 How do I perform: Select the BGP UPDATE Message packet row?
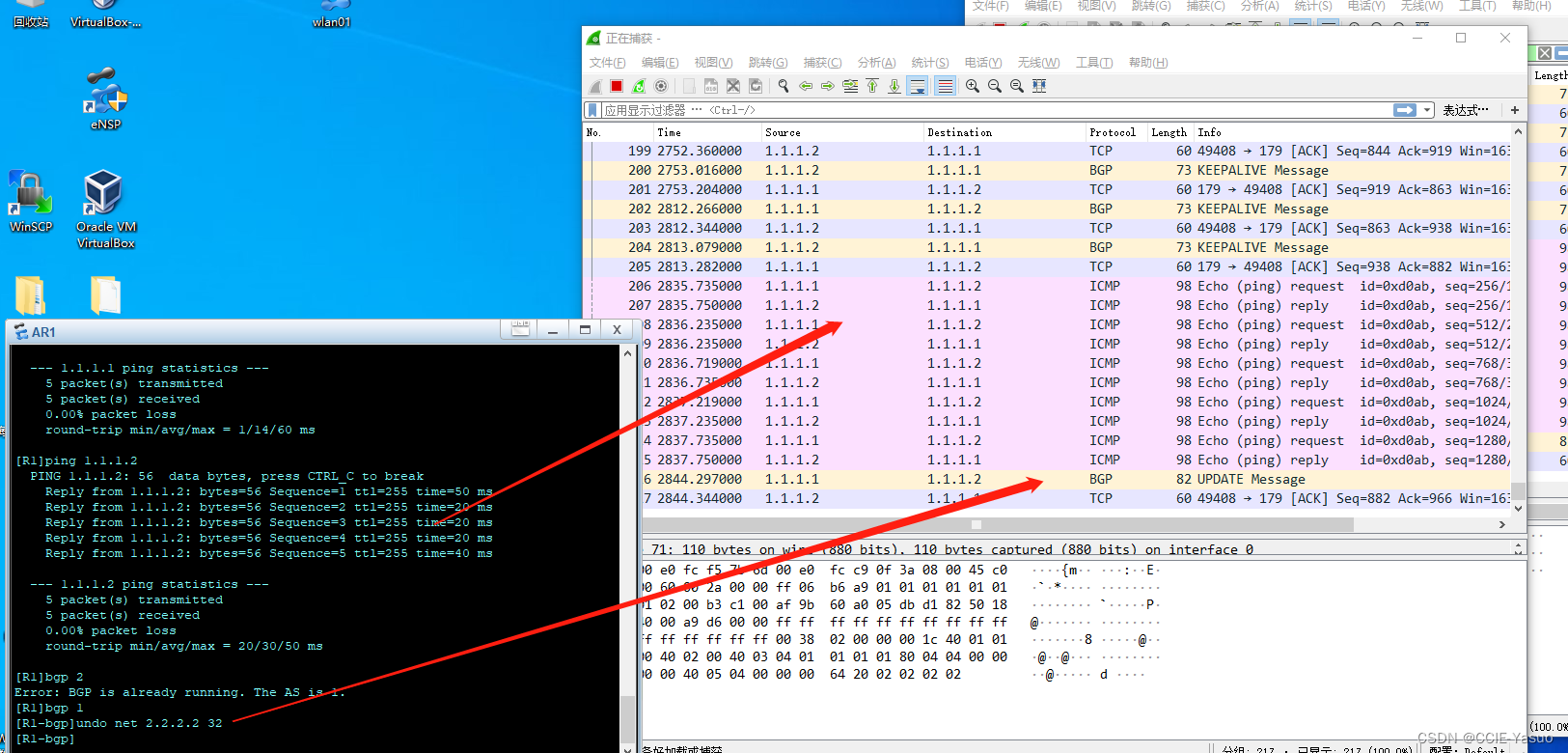[1077, 479]
